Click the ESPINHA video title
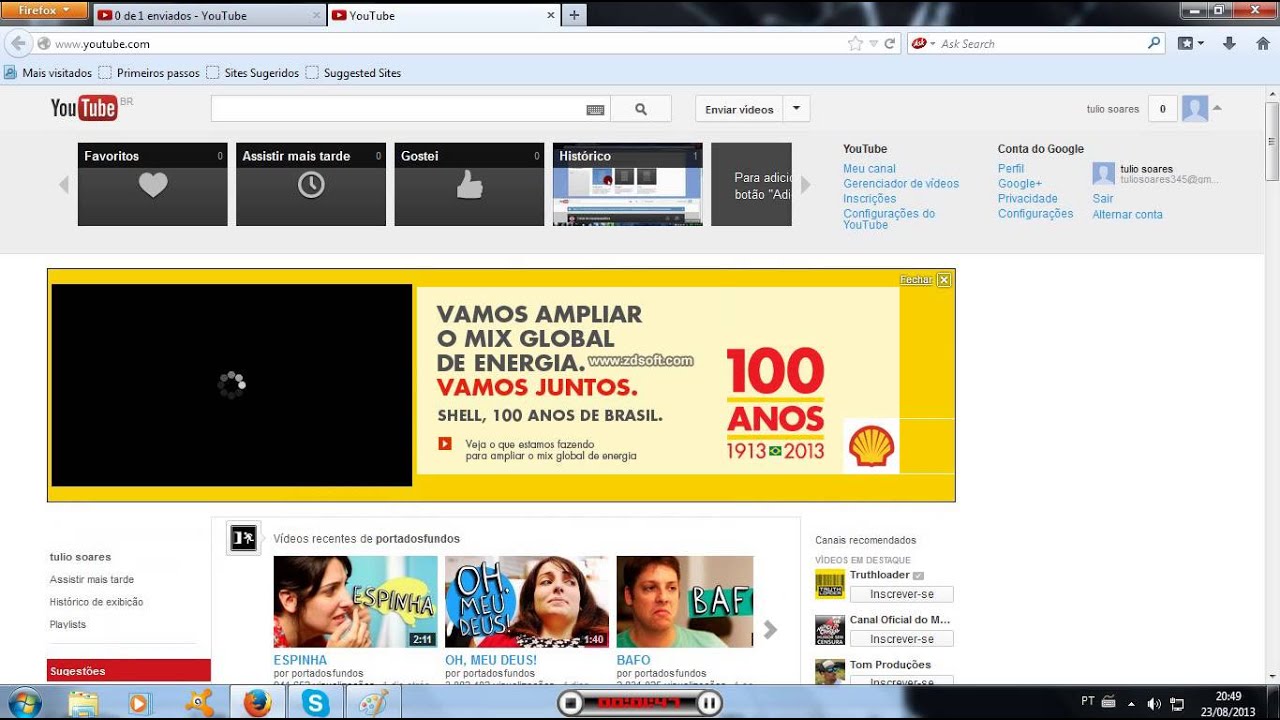 coord(300,660)
